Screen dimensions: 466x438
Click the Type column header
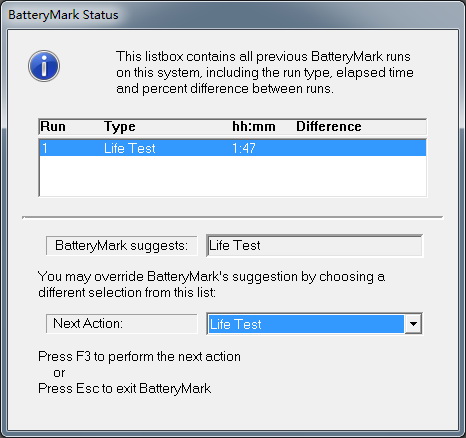(120, 127)
